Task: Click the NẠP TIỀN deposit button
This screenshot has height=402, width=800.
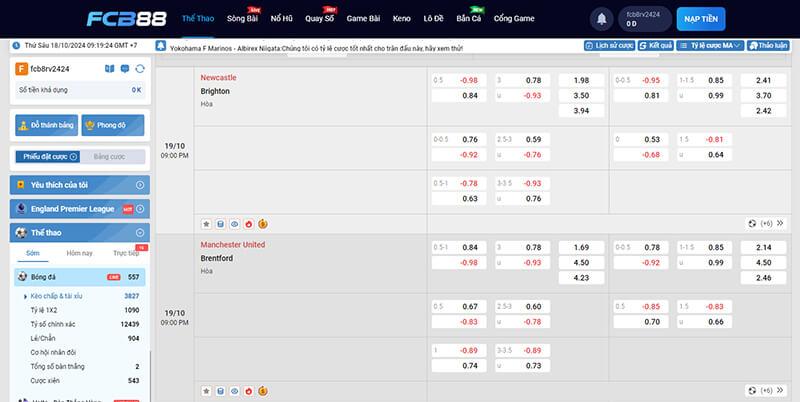Action: (x=700, y=19)
